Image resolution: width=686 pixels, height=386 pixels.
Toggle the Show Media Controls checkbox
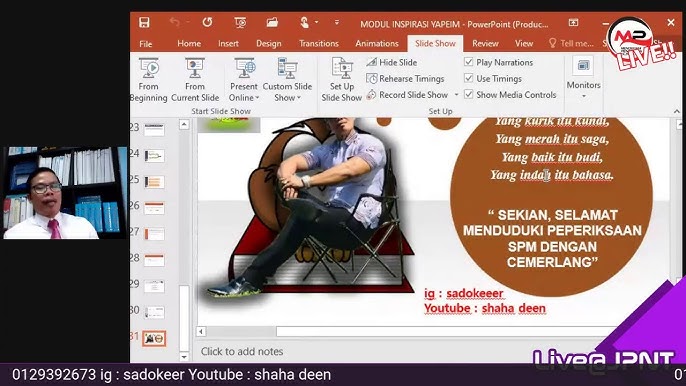coord(469,95)
